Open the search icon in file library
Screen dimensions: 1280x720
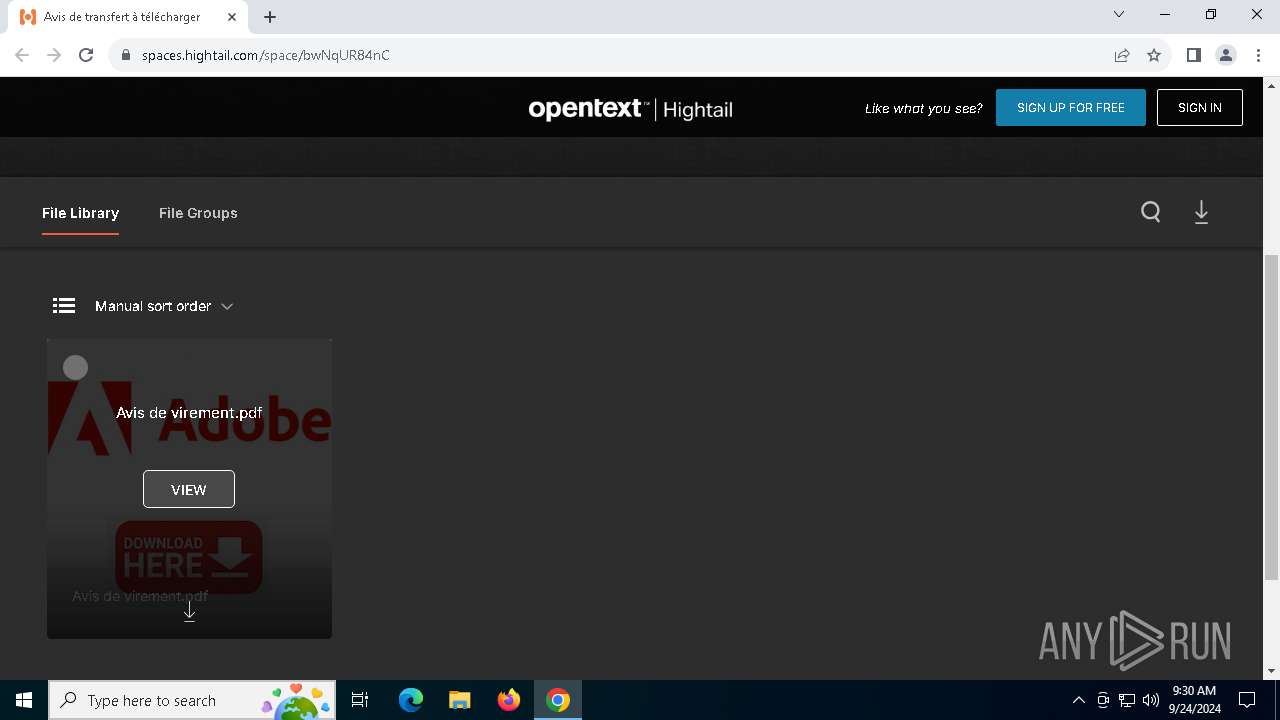pos(1151,212)
